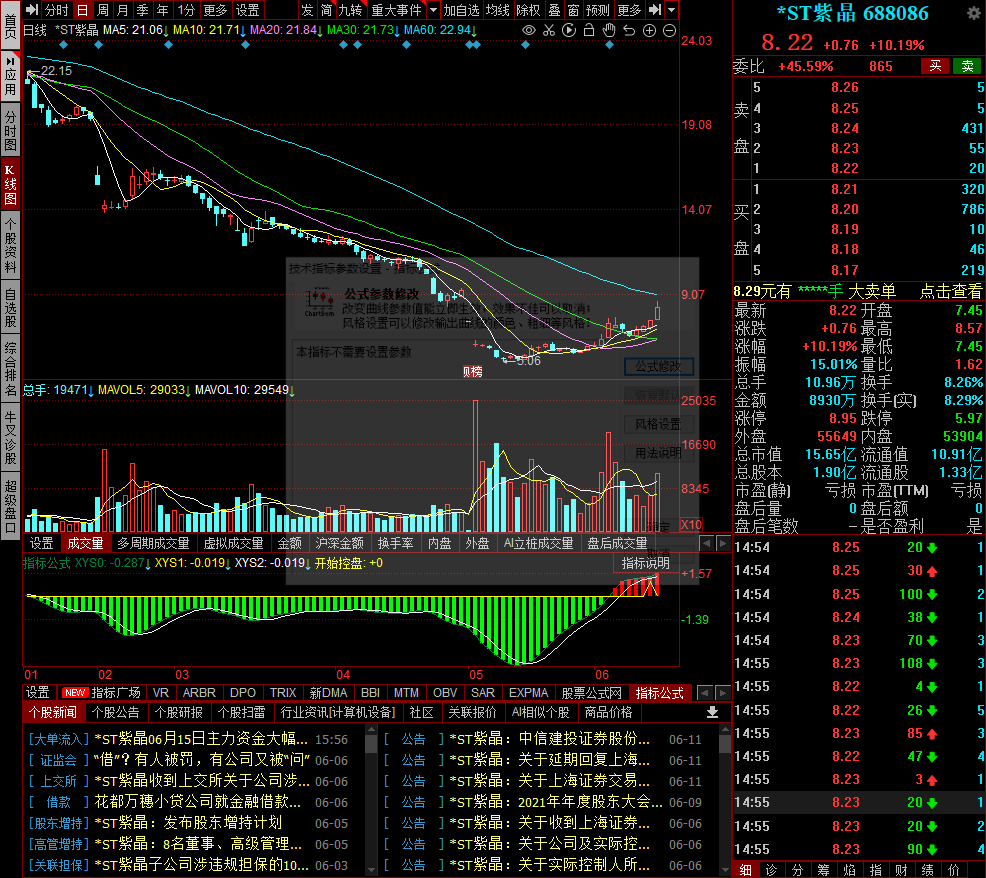Viewport: 986px width, 878px height.
Task: Select the 筹 chips tab at bottom right
Action: tap(823, 870)
